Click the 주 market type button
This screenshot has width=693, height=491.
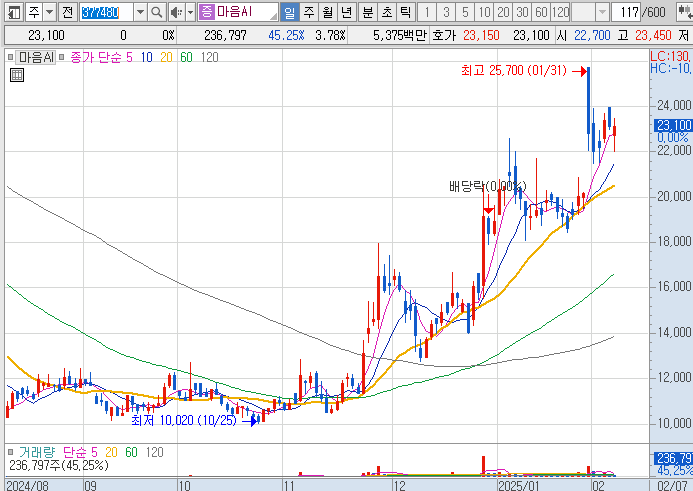tap(34, 12)
